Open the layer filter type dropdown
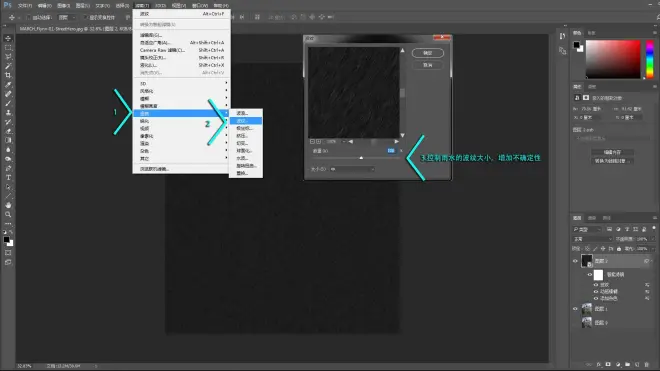This screenshot has width=660, height=371. (x=587, y=229)
